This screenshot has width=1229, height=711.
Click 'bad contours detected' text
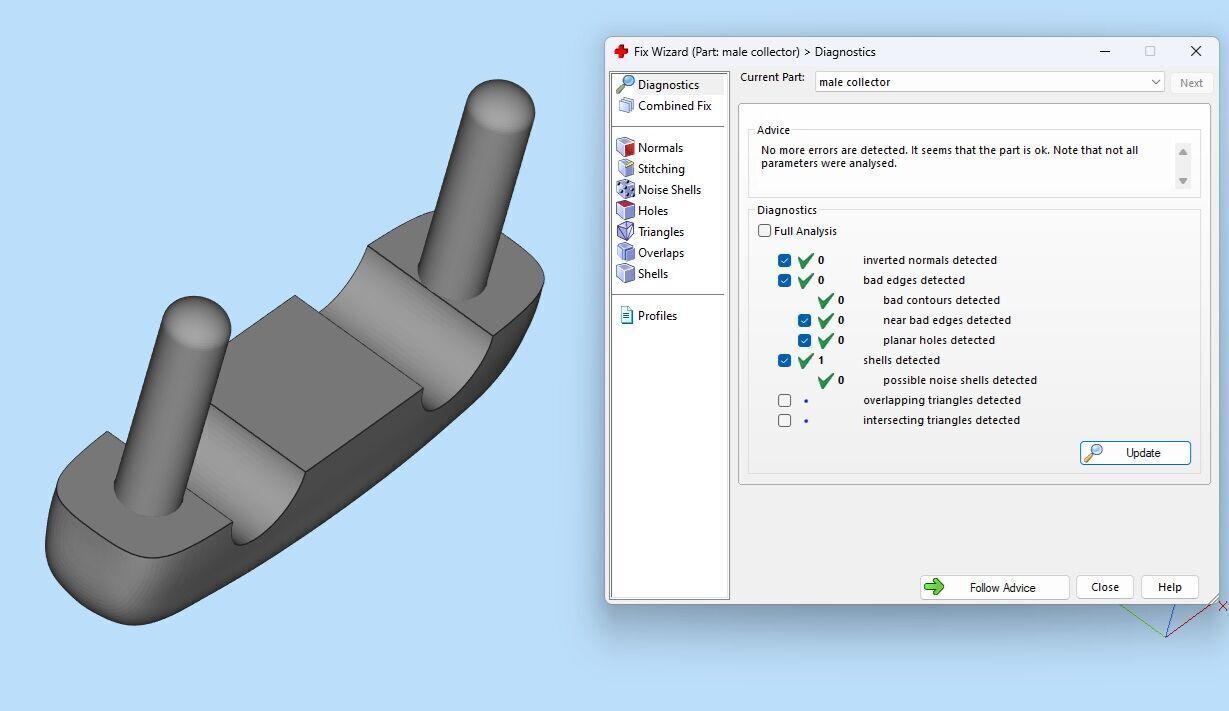point(941,300)
